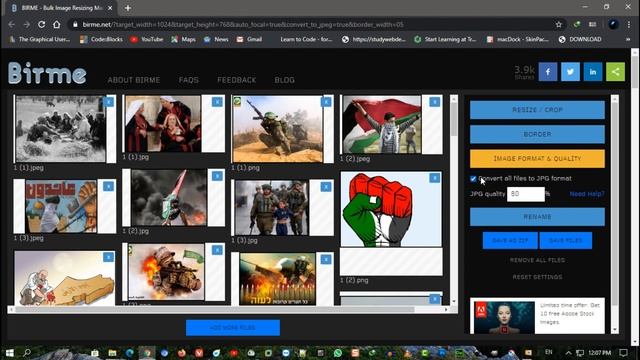Remove the 1 (3).jpeg cartoon image with its X
This screenshot has height=360, width=640.
109,187
